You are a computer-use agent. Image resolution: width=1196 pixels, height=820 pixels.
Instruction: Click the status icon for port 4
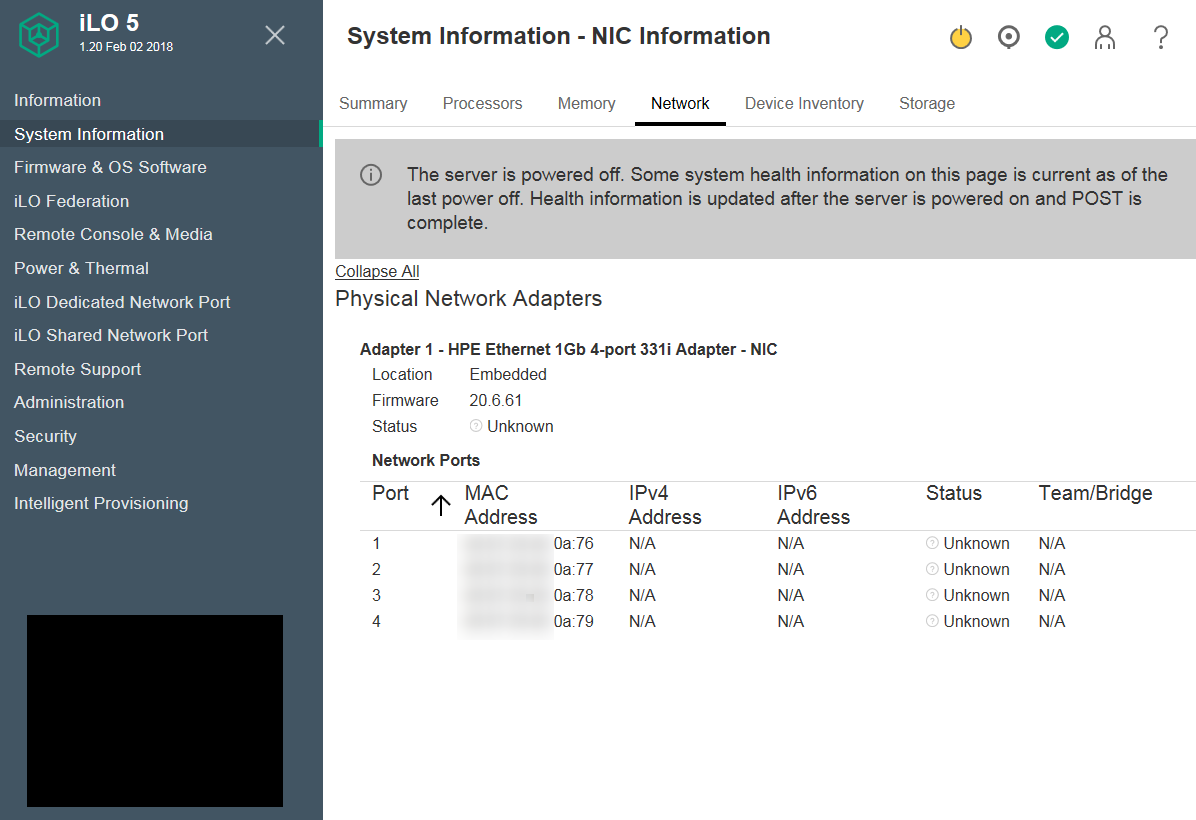[932, 621]
